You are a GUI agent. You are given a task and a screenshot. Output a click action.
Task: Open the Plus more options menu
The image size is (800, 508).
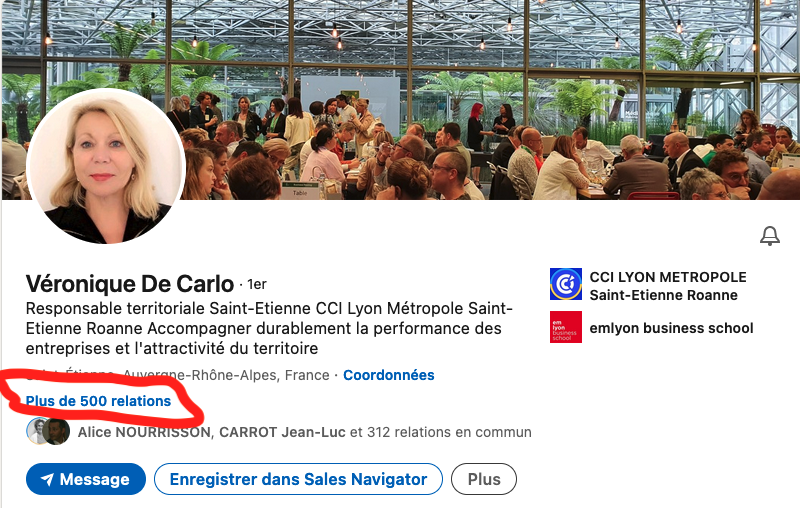(x=484, y=479)
